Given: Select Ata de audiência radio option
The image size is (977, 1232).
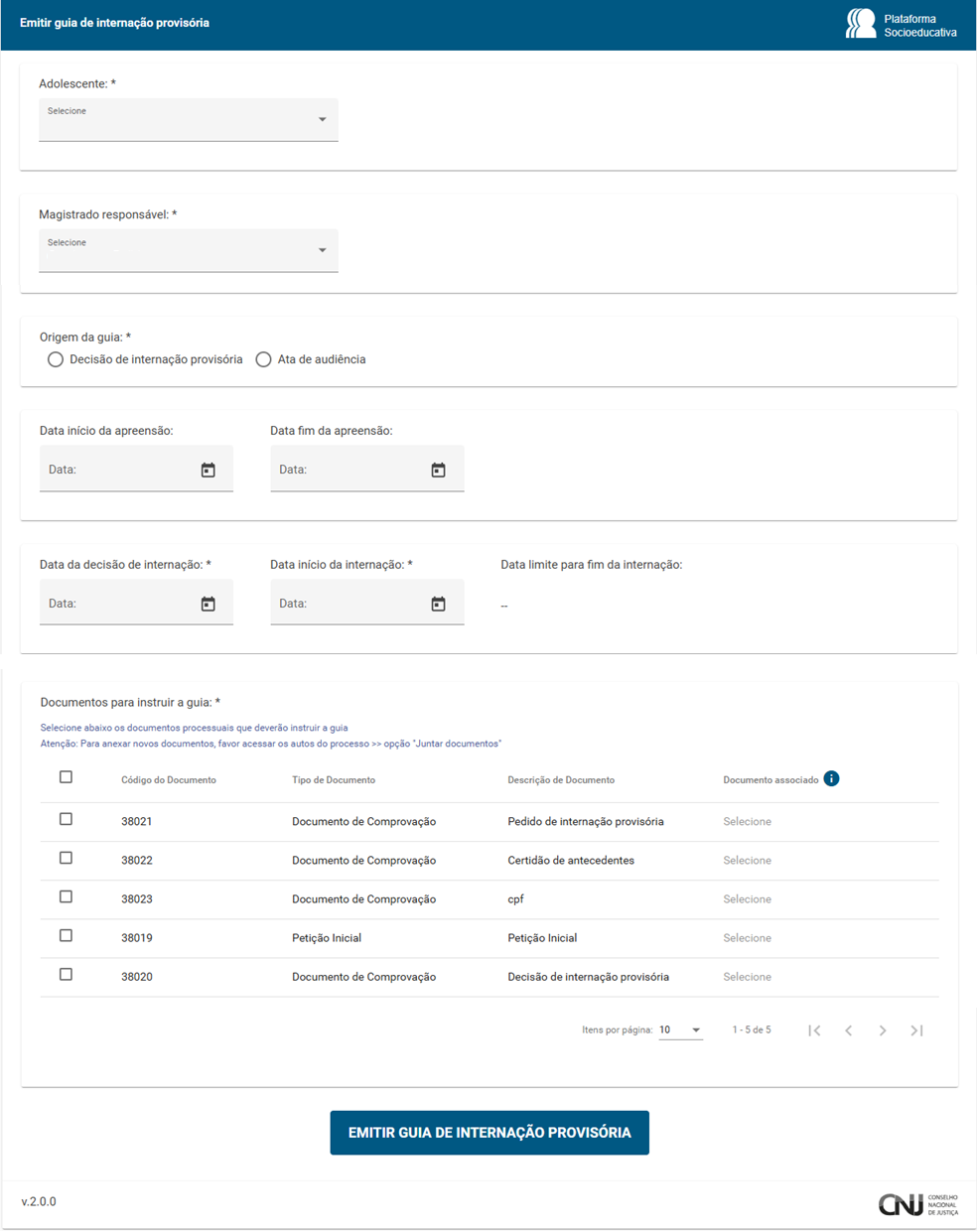Looking at the screenshot, I should click(x=263, y=359).
